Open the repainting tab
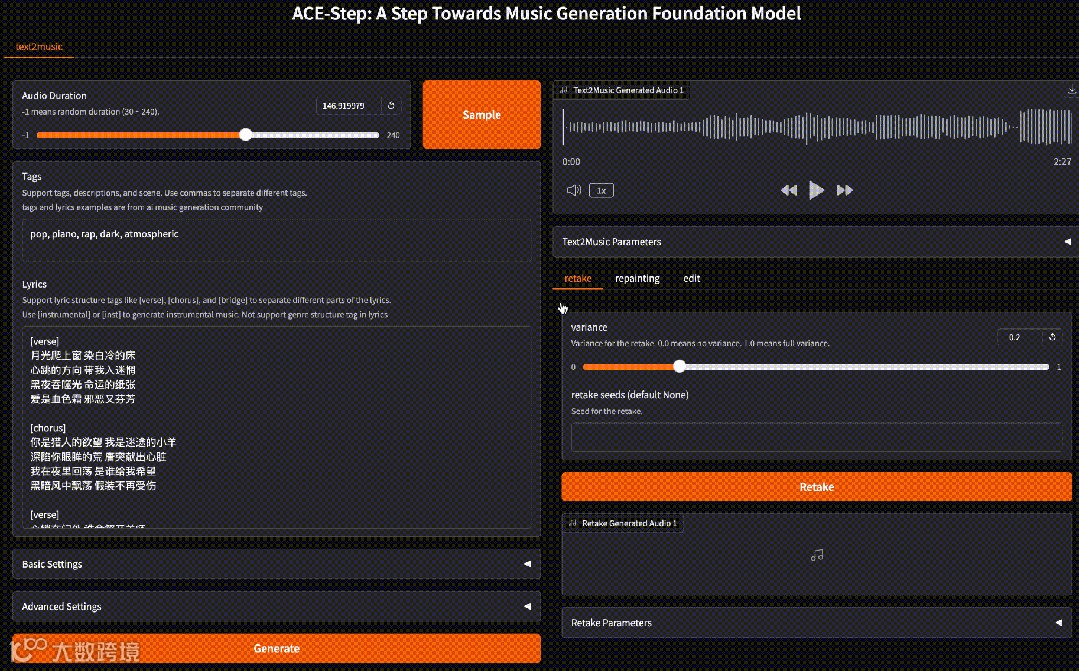 637,278
